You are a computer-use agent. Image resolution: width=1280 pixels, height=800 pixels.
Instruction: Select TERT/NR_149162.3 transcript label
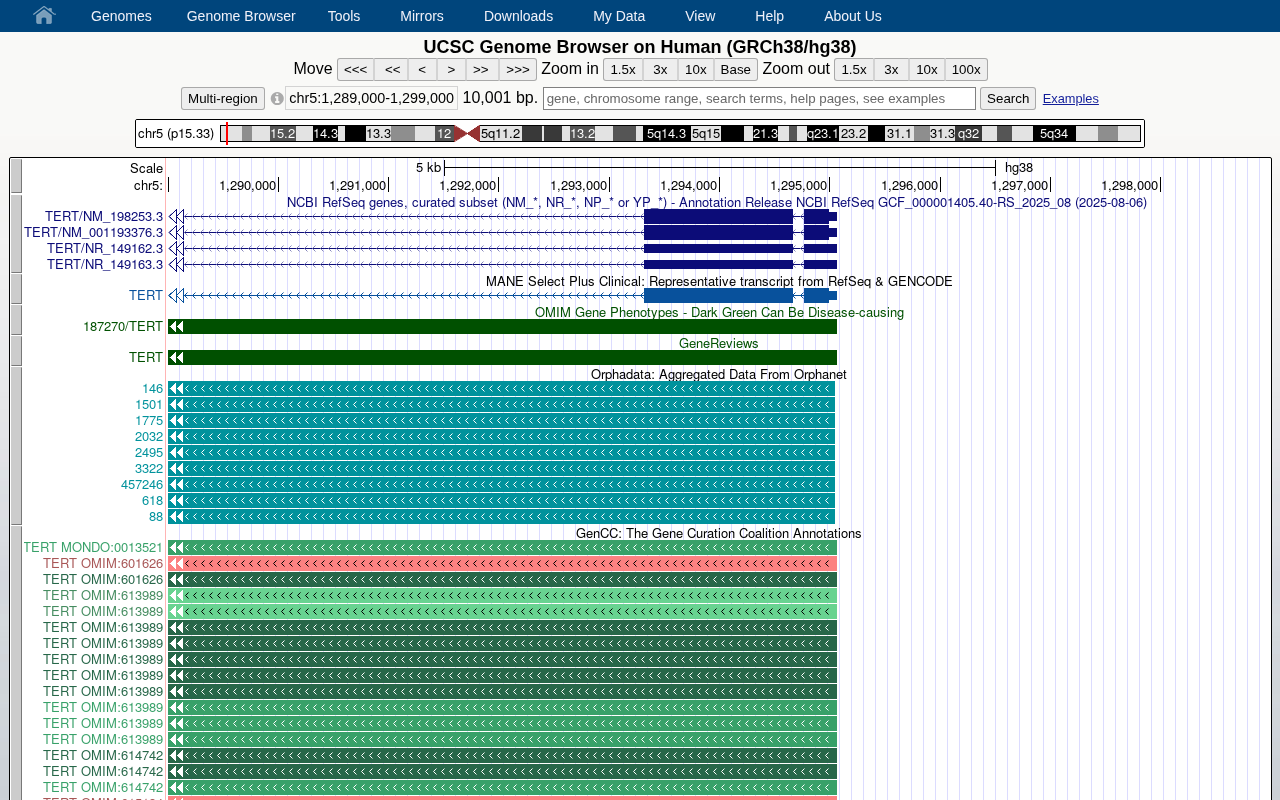pyautogui.click(x=105, y=249)
